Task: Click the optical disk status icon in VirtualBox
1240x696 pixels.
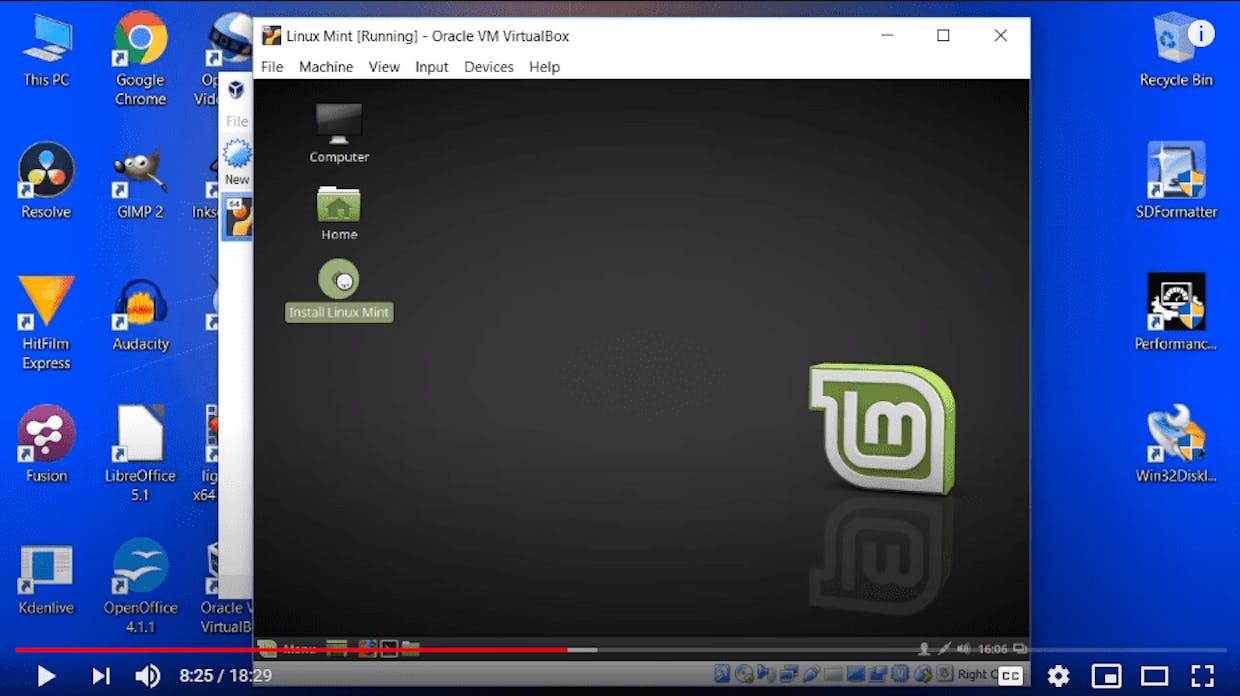Action: pyautogui.click(x=742, y=675)
